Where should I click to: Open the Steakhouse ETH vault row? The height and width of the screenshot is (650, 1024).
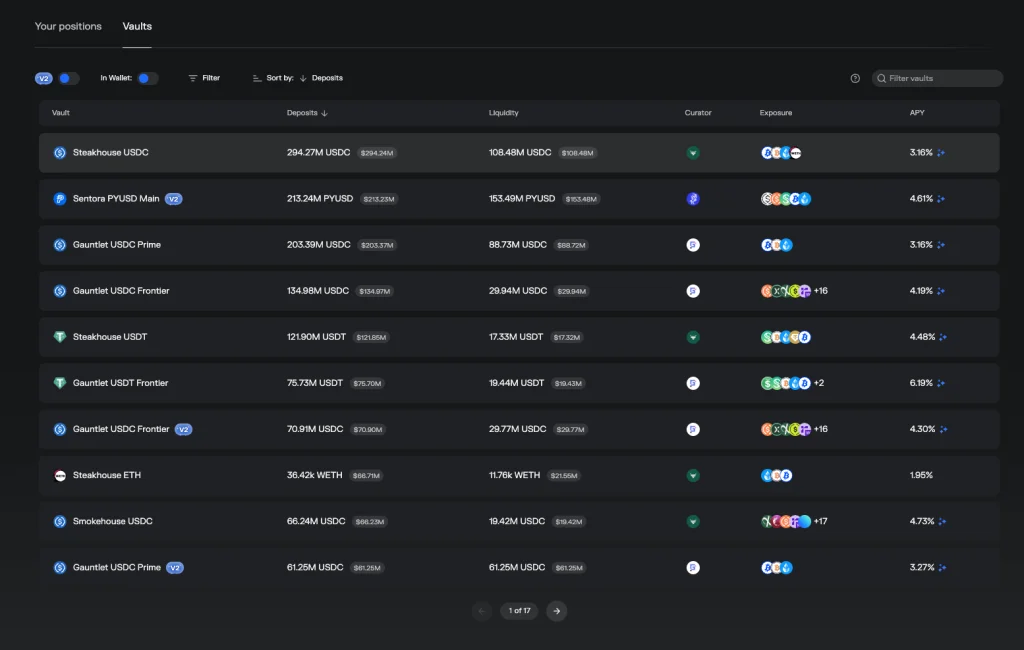[519, 476]
